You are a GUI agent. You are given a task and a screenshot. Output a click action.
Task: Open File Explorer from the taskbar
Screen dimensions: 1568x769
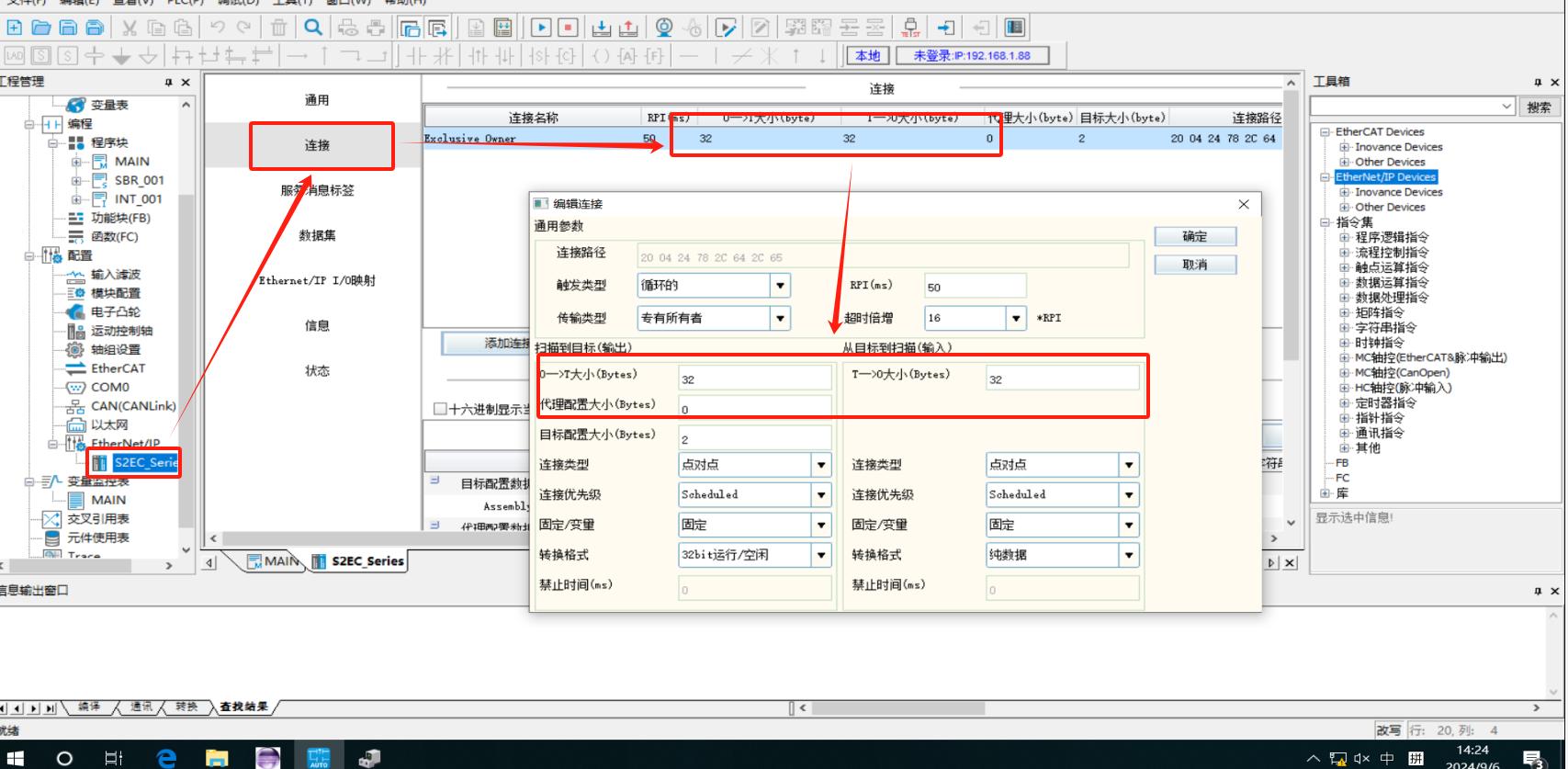(217, 758)
